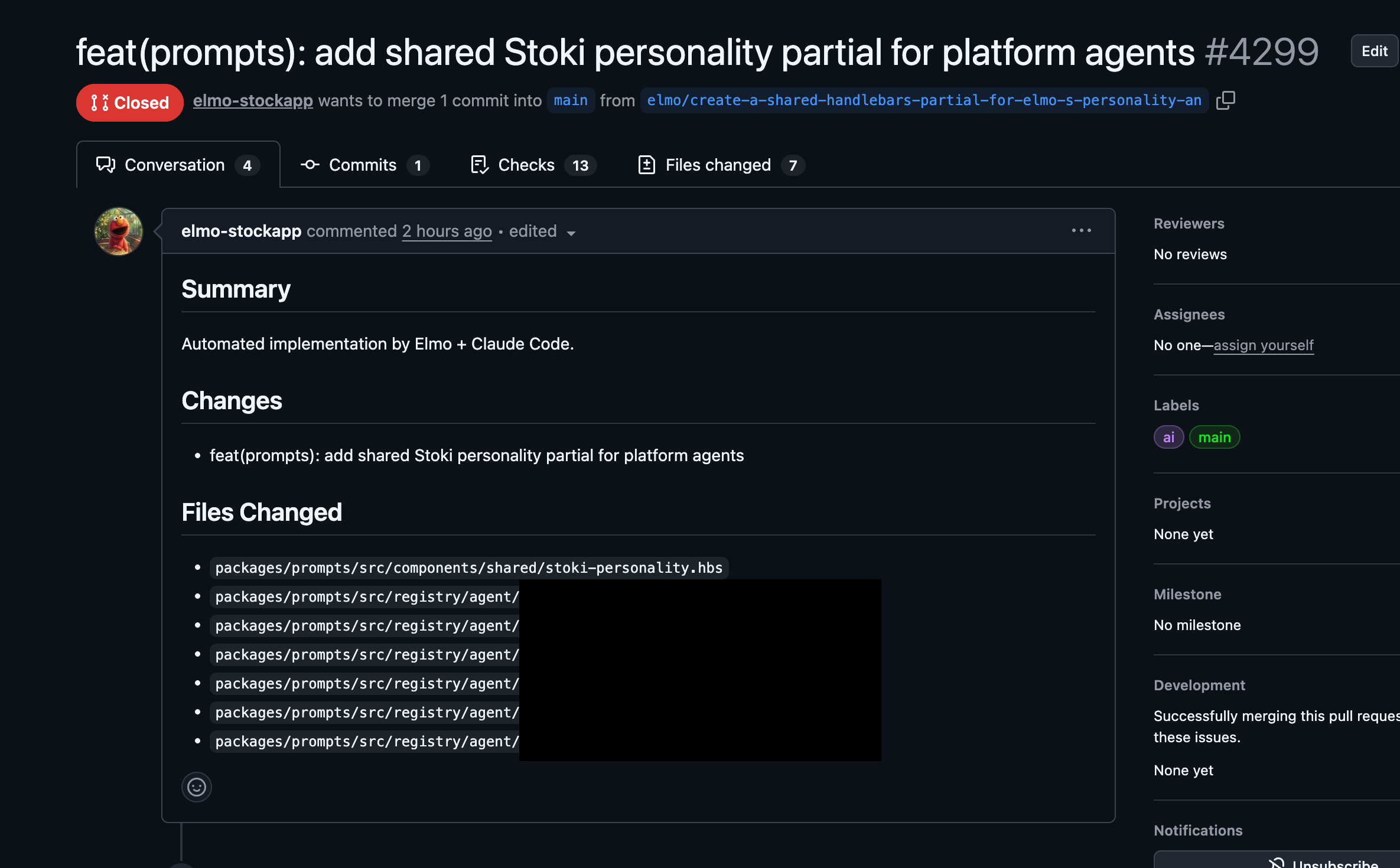Switch to the Commits tab

pos(363,165)
